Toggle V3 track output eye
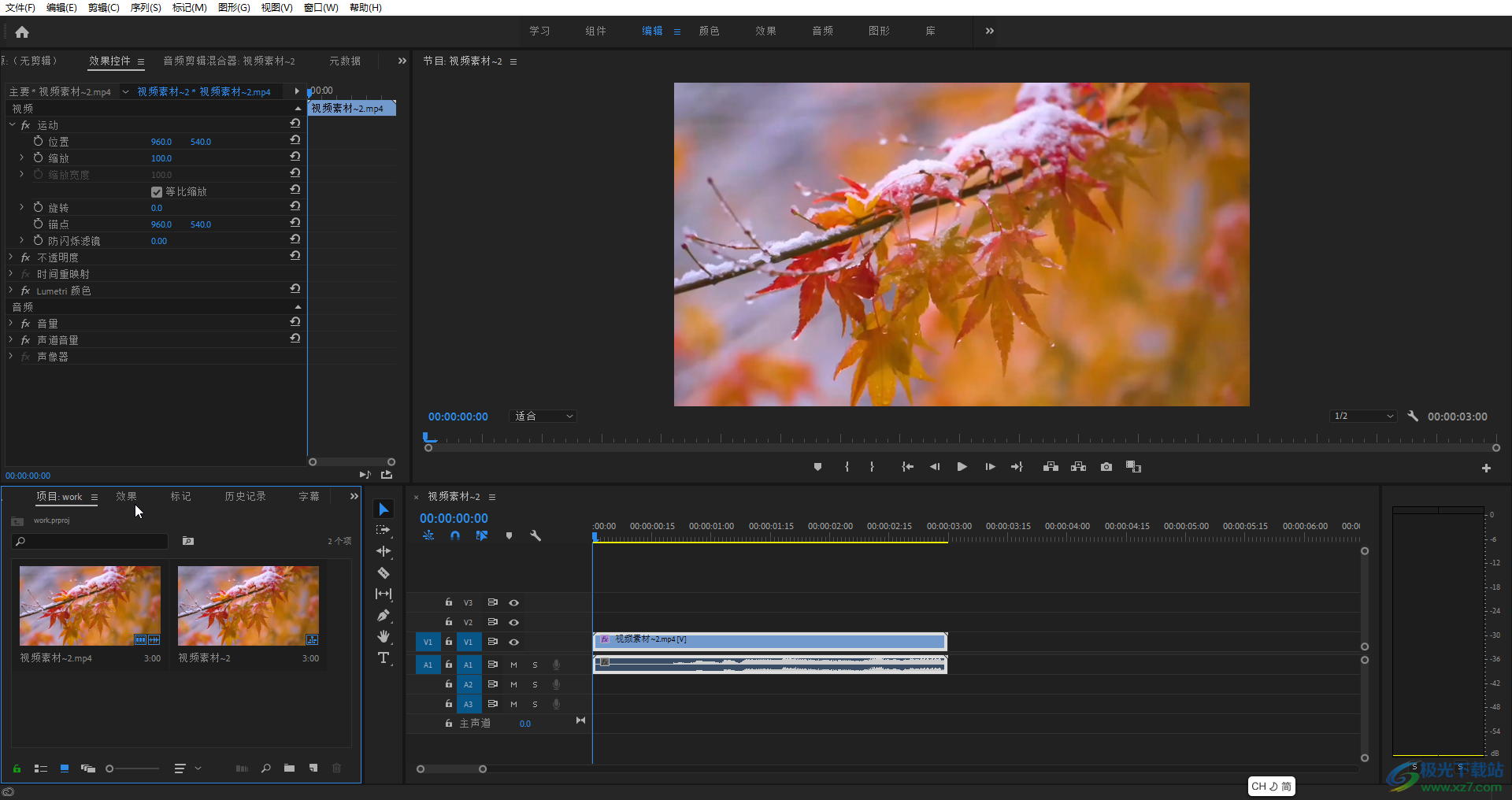Viewport: 1512px width, 800px height. coord(513,602)
